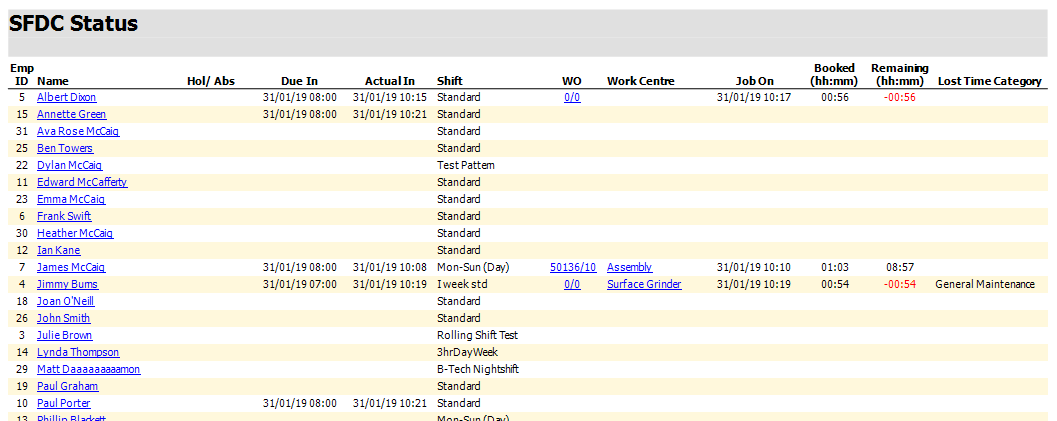Select the Frank Swift employee link
The image size is (1057, 421).
[x=64, y=216]
